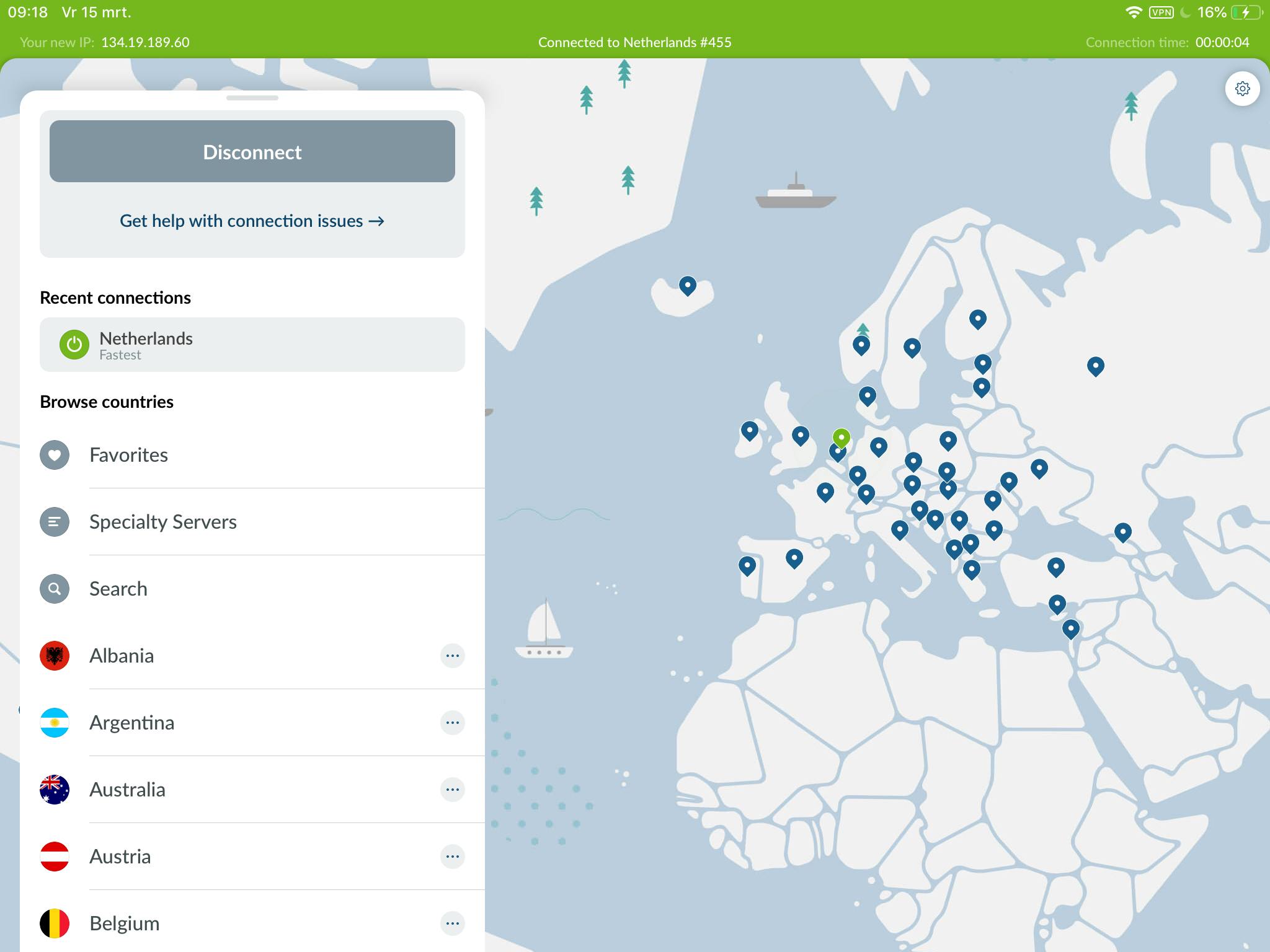Select the Argentina flag icon
The image size is (1270, 952).
(x=55, y=723)
